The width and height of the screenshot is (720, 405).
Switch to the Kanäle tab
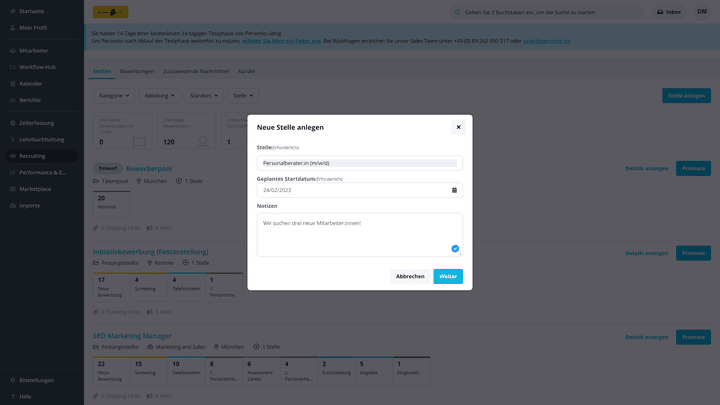[x=246, y=71]
